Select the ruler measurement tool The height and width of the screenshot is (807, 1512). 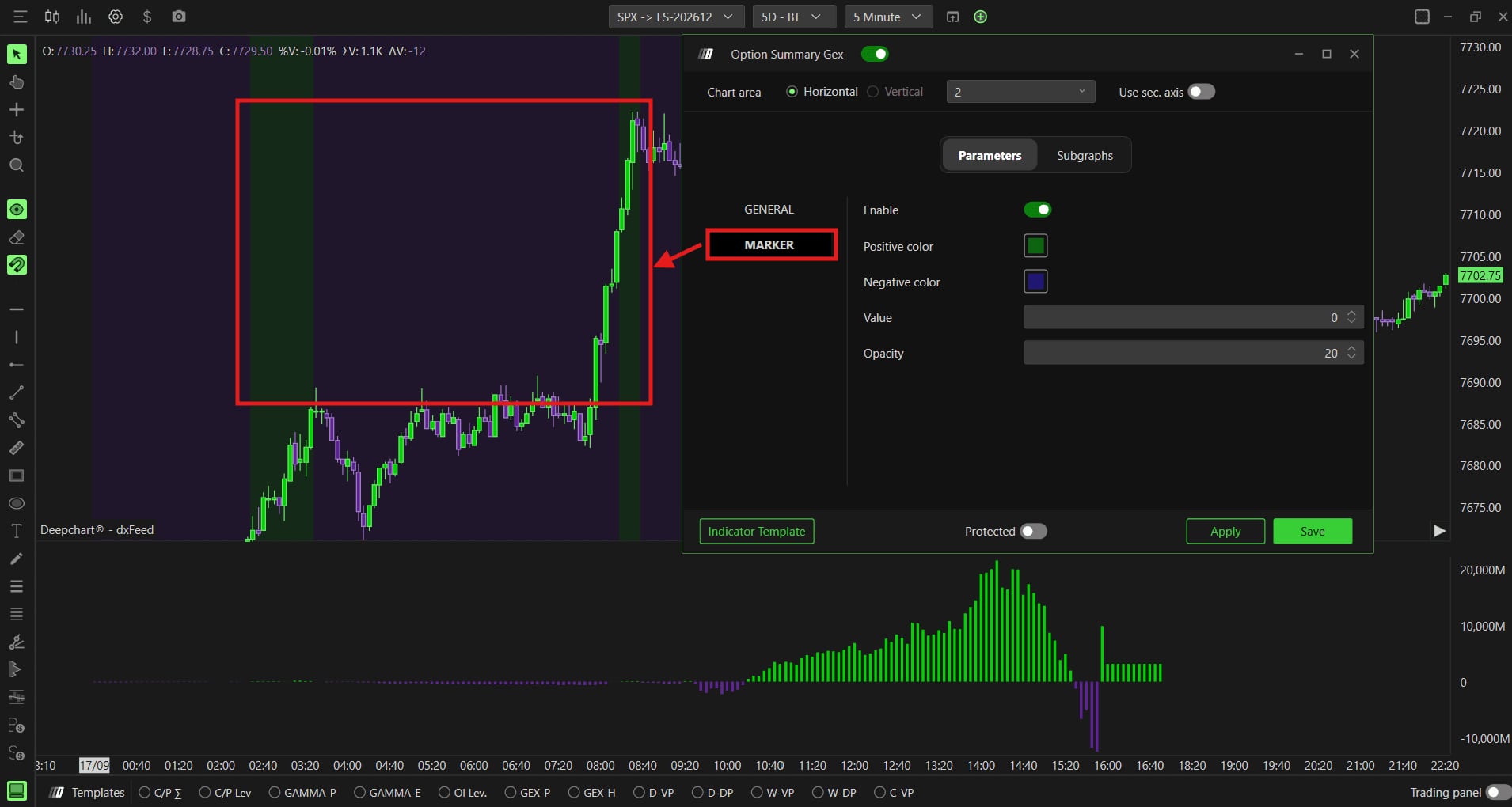[17, 448]
